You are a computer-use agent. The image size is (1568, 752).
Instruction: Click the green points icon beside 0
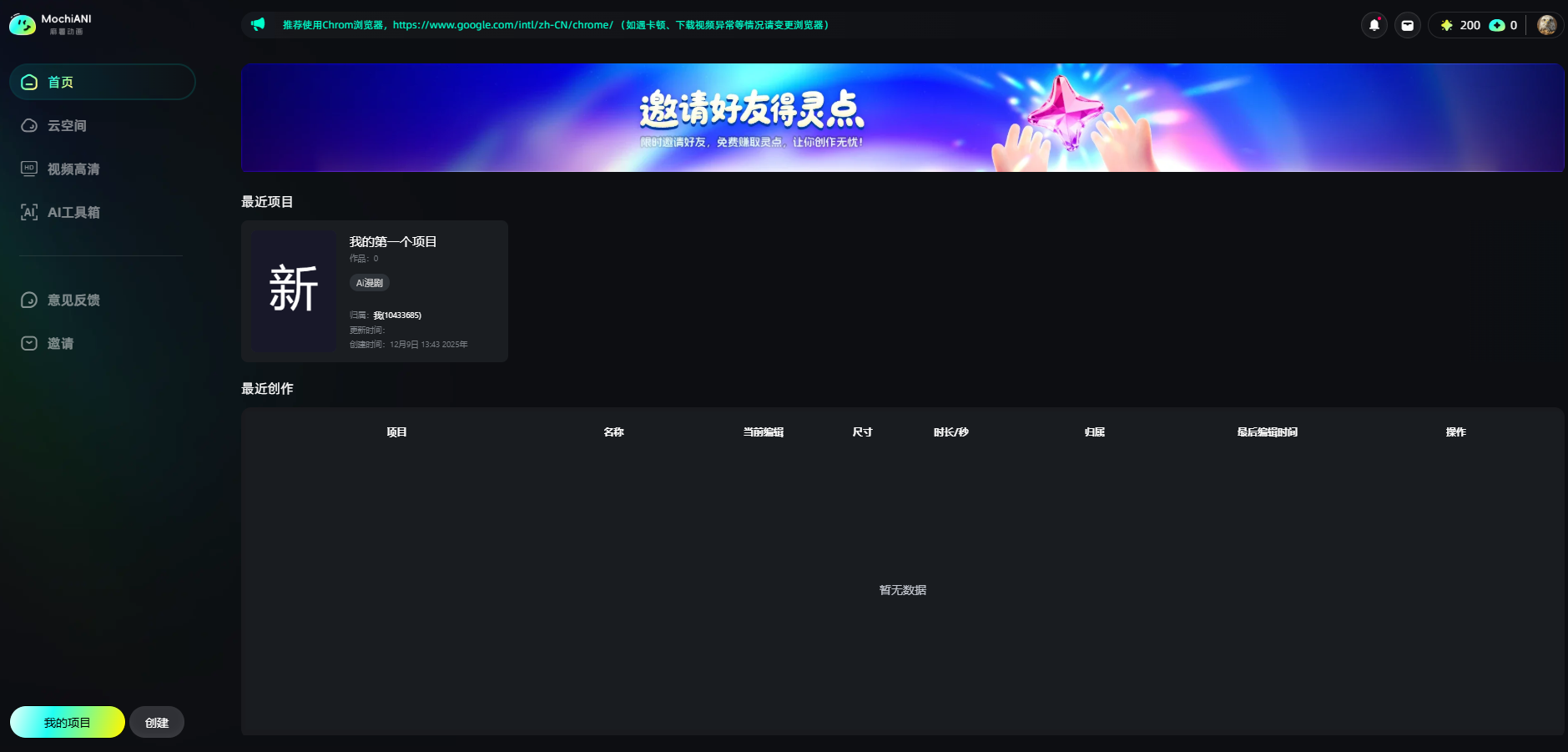[1497, 25]
